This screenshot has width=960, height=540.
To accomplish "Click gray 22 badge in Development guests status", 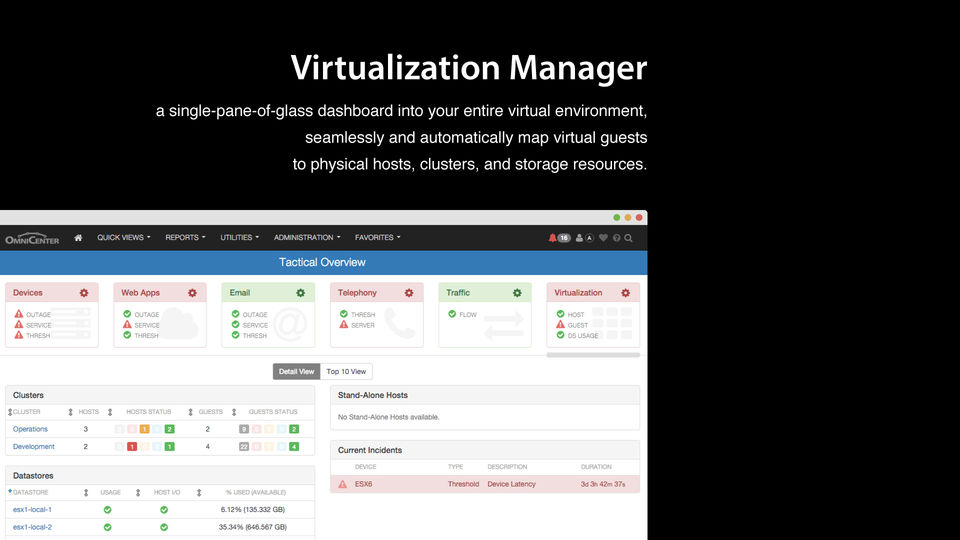I will (244, 446).
